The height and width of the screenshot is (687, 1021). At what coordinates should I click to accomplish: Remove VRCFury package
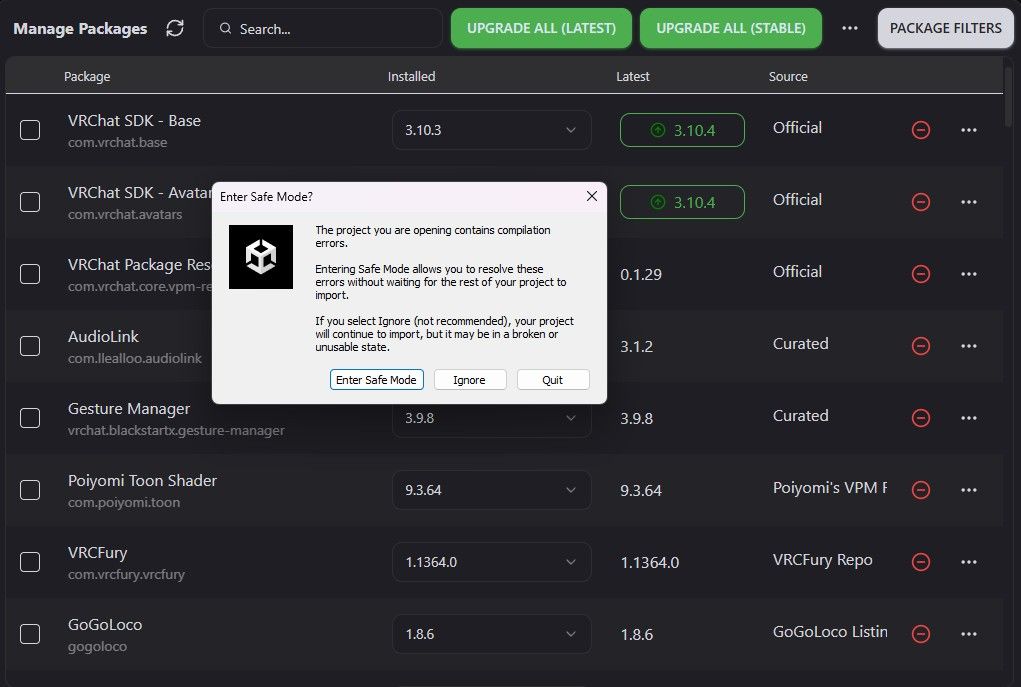pos(921,561)
